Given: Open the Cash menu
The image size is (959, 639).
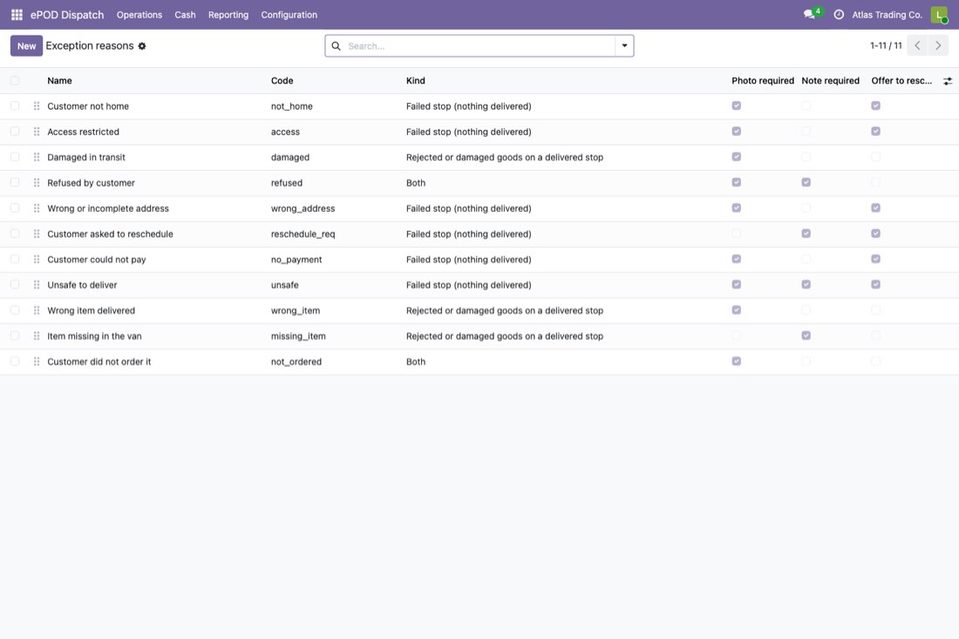Looking at the screenshot, I should point(185,15).
